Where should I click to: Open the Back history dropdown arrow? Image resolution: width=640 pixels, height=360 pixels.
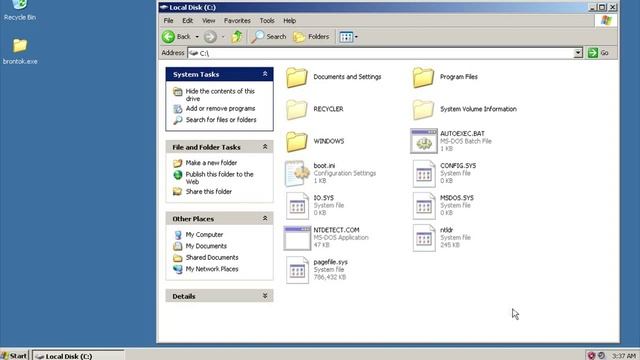(x=197, y=37)
